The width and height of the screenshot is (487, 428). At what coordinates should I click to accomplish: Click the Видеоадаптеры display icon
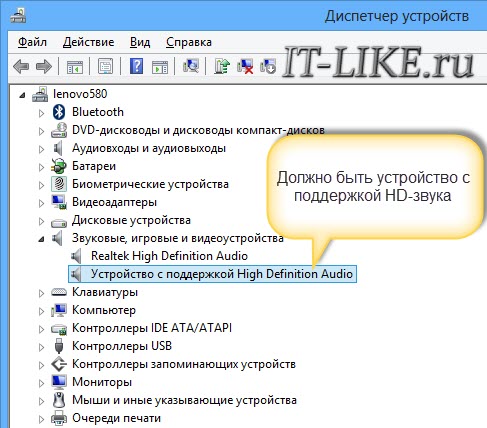click(59, 202)
